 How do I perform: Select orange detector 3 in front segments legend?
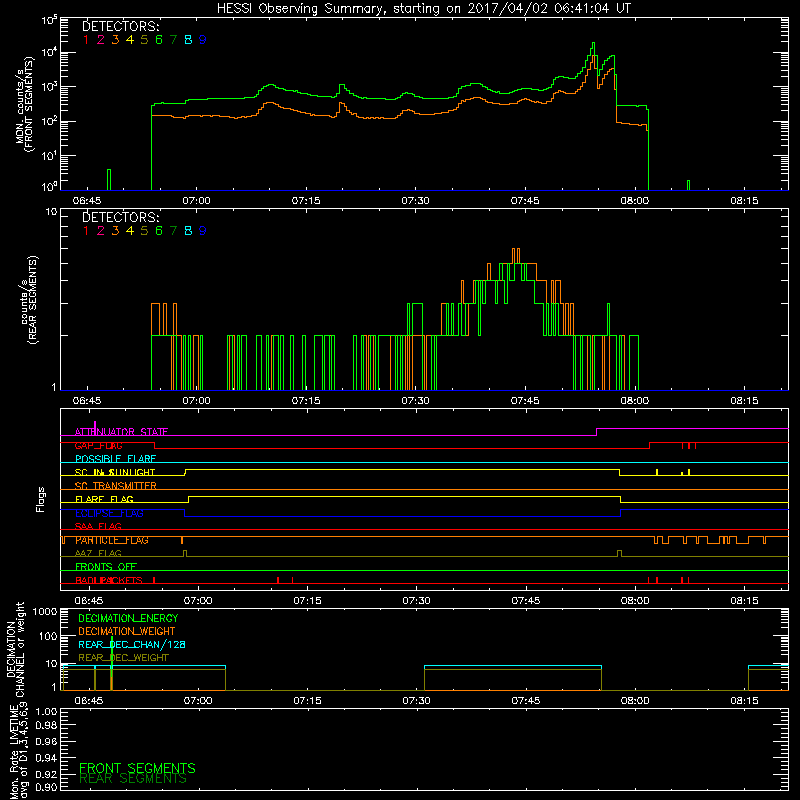coord(115,40)
